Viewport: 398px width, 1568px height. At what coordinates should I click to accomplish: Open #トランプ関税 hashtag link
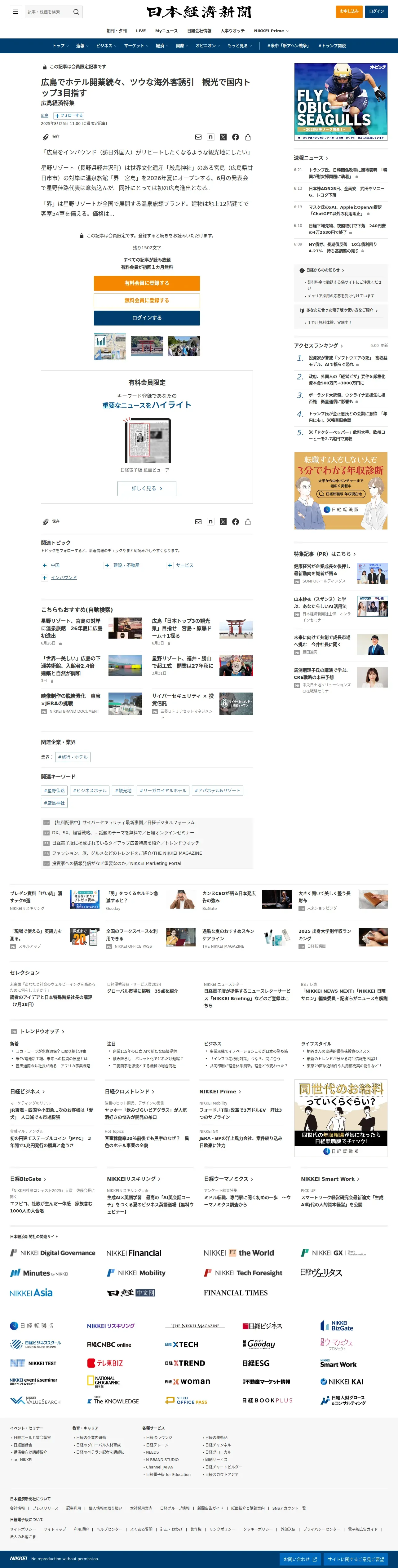click(x=332, y=46)
